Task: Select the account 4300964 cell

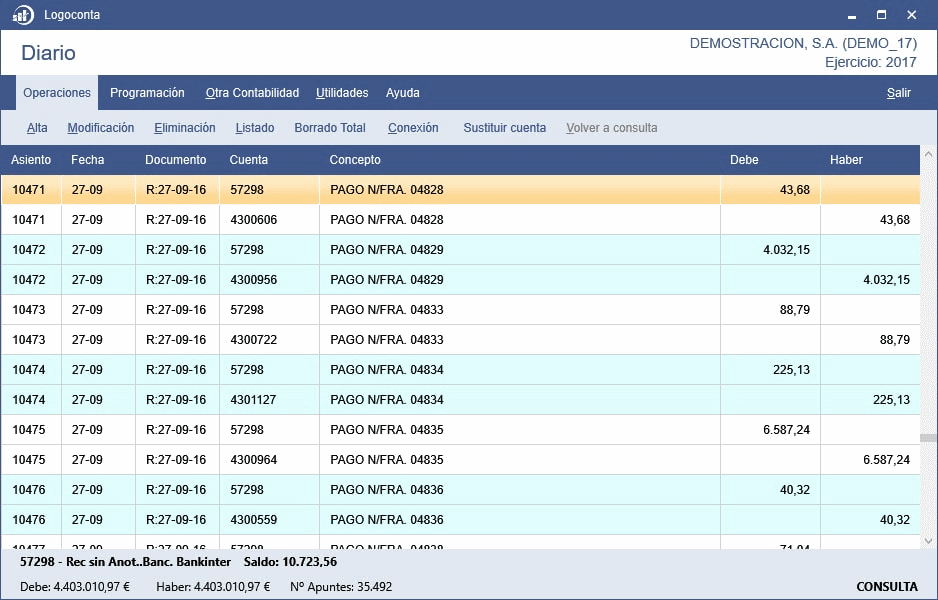Action: coord(254,460)
